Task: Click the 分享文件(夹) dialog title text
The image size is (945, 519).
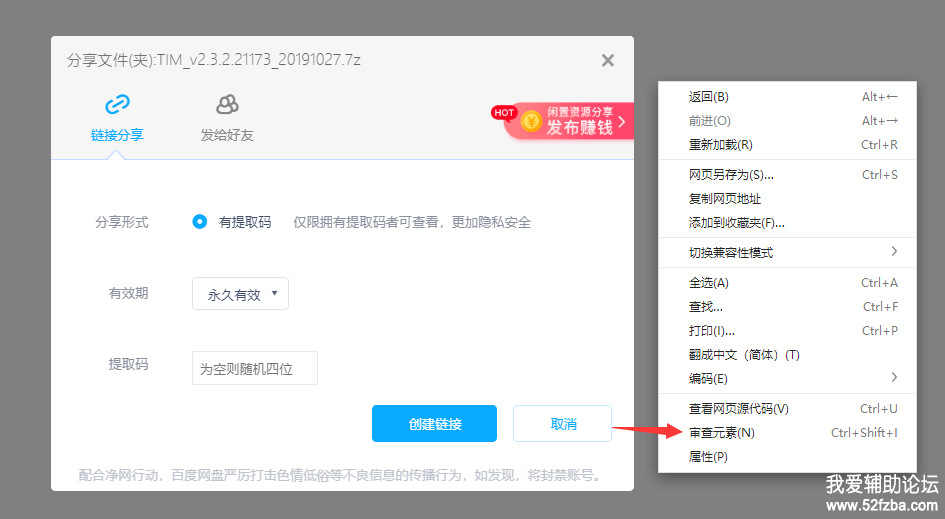Action: point(214,60)
